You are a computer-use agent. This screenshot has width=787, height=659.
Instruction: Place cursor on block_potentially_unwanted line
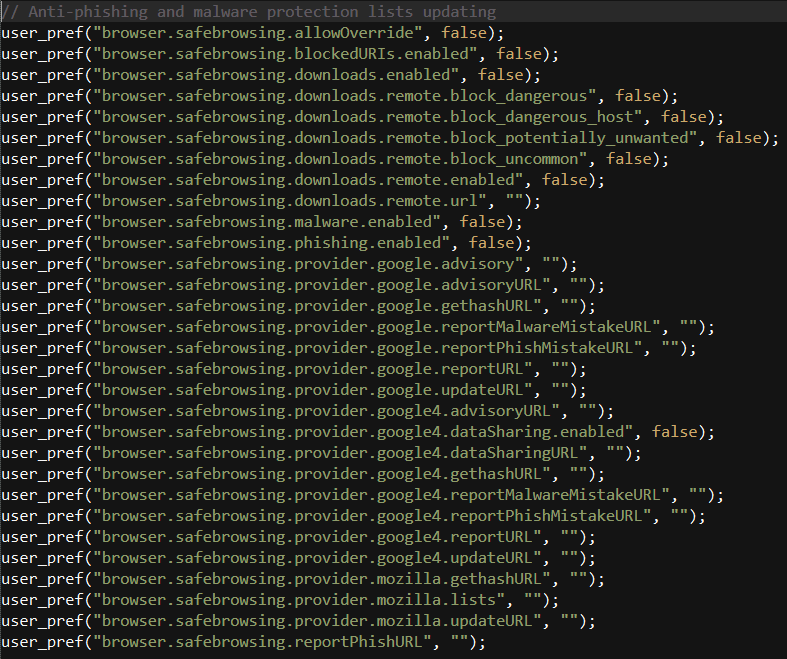tap(390, 138)
